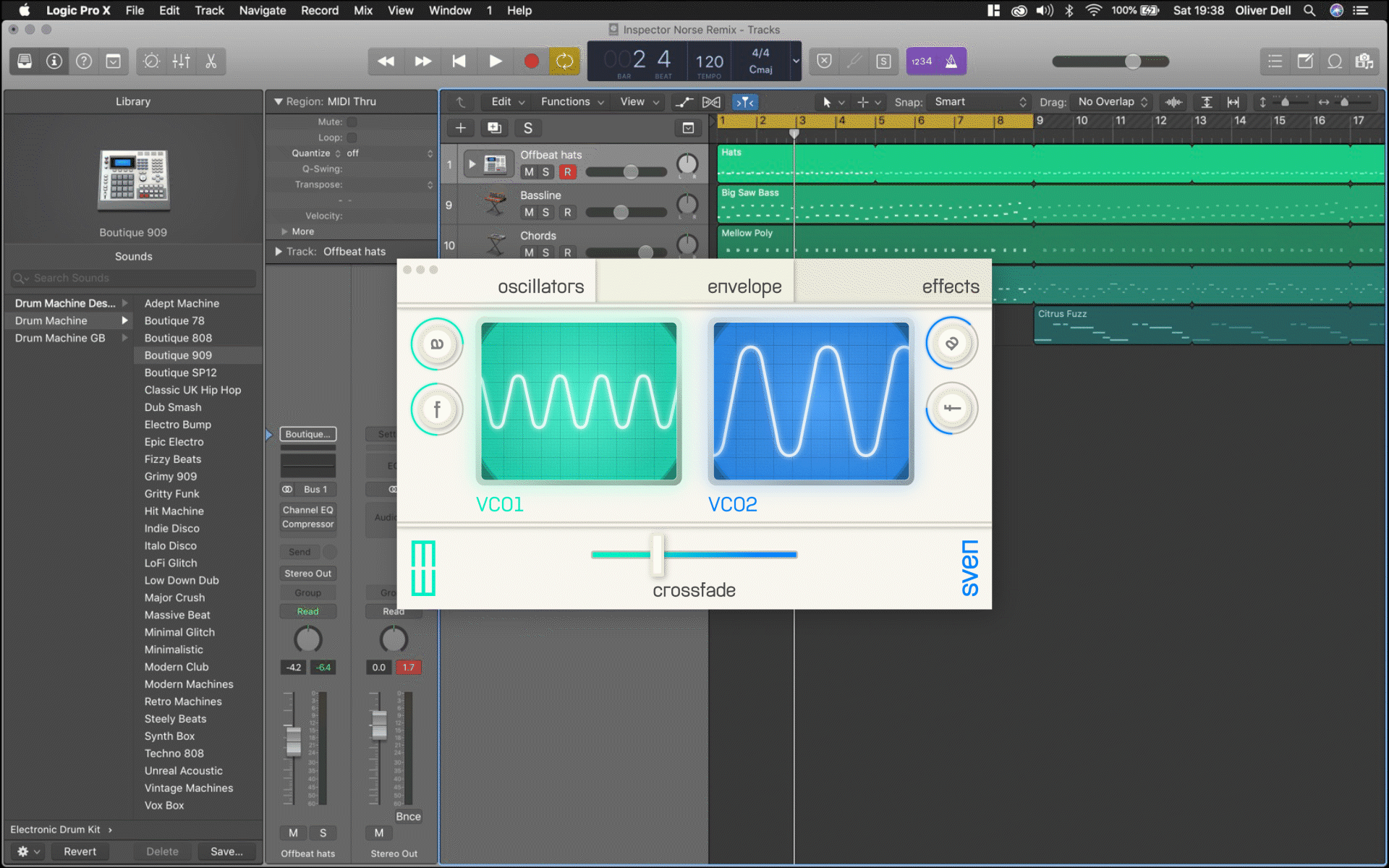Open Quick Help question mark button
This screenshot has width=1389, height=868.
[84, 61]
